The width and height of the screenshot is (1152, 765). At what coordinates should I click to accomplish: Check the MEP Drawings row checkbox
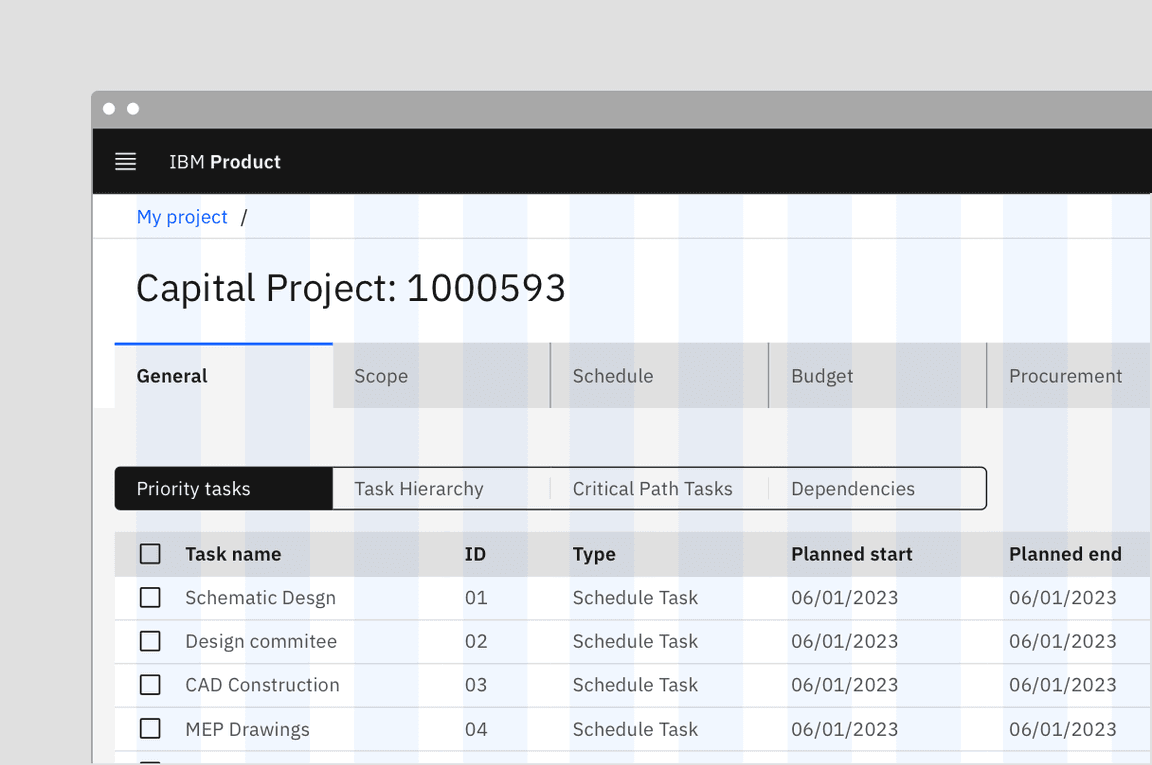tap(150, 729)
